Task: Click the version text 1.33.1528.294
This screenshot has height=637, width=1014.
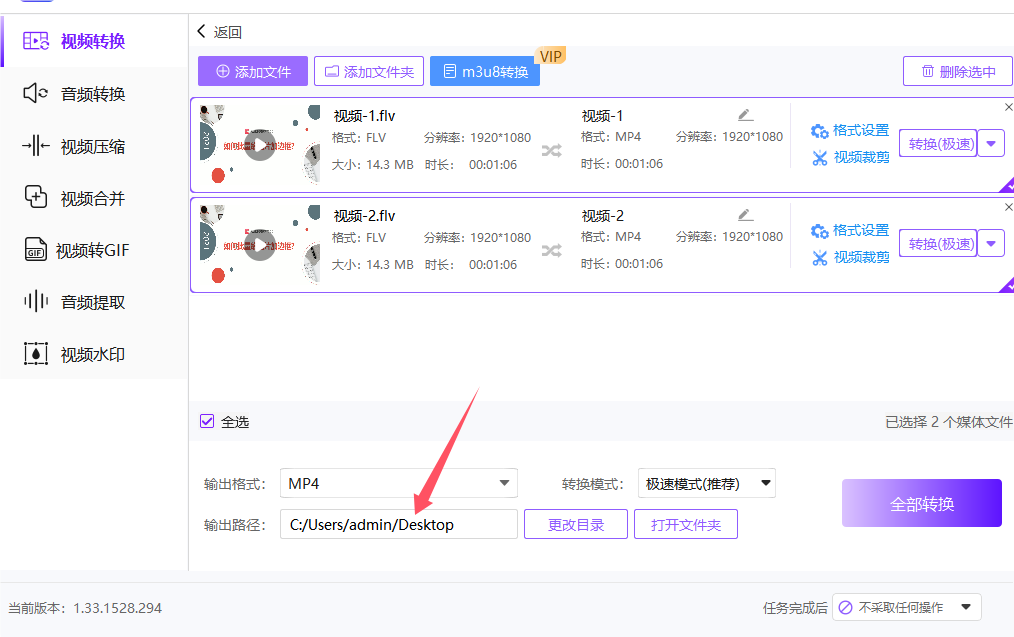Action: click(118, 608)
